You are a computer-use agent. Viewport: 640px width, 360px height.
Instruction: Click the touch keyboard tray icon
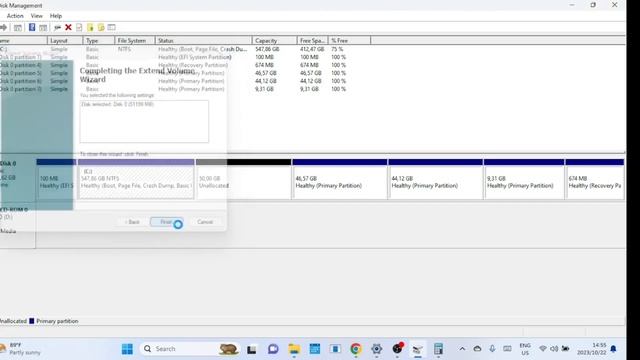[x=507, y=349]
